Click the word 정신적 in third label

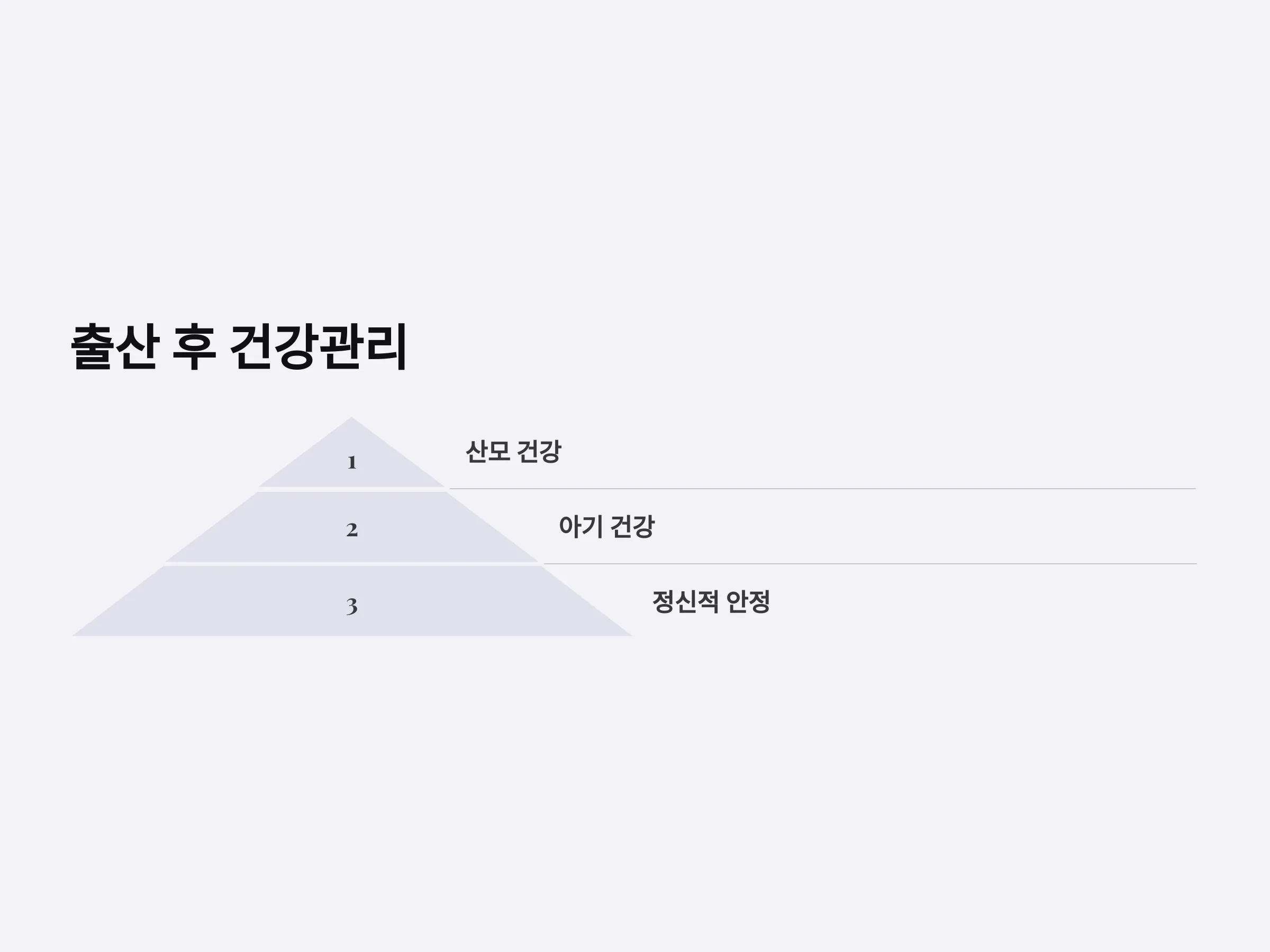pos(685,602)
